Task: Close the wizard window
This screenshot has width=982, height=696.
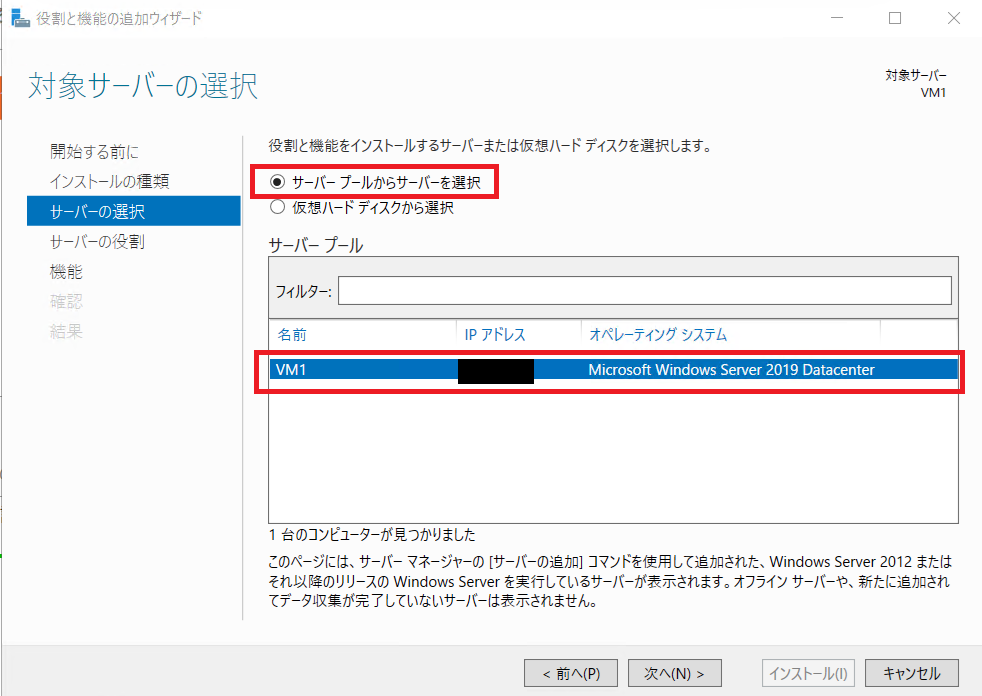Action: 950,18
